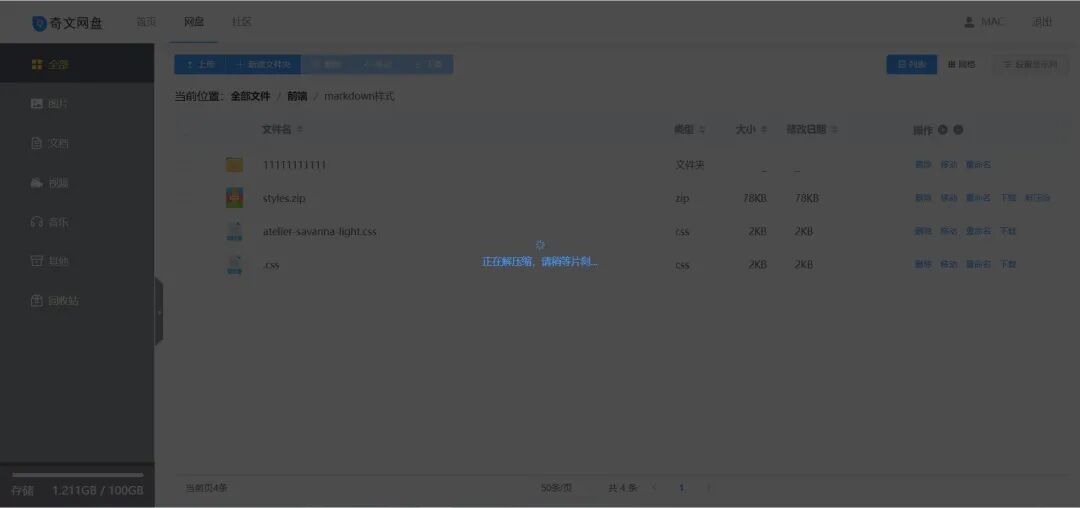Click the toolbar 移动 button
The height and width of the screenshot is (508, 1080).
377,65
